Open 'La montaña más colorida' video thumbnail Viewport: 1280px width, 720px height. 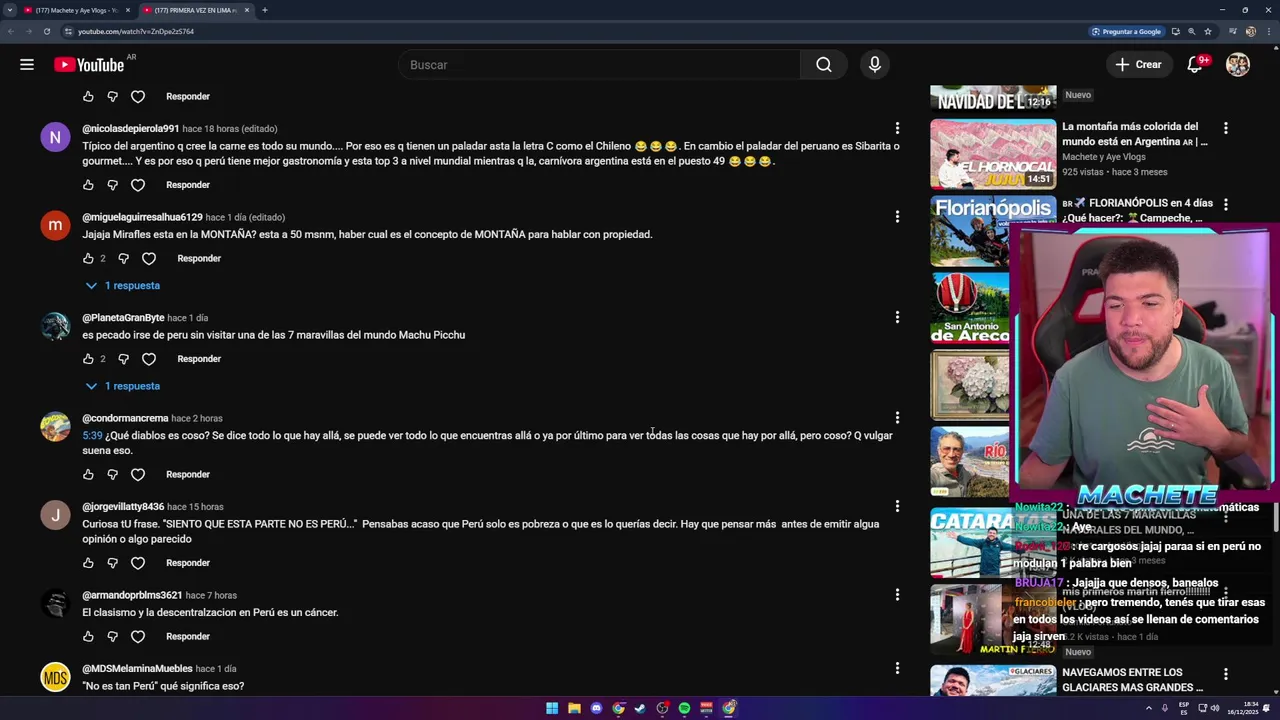993,154
